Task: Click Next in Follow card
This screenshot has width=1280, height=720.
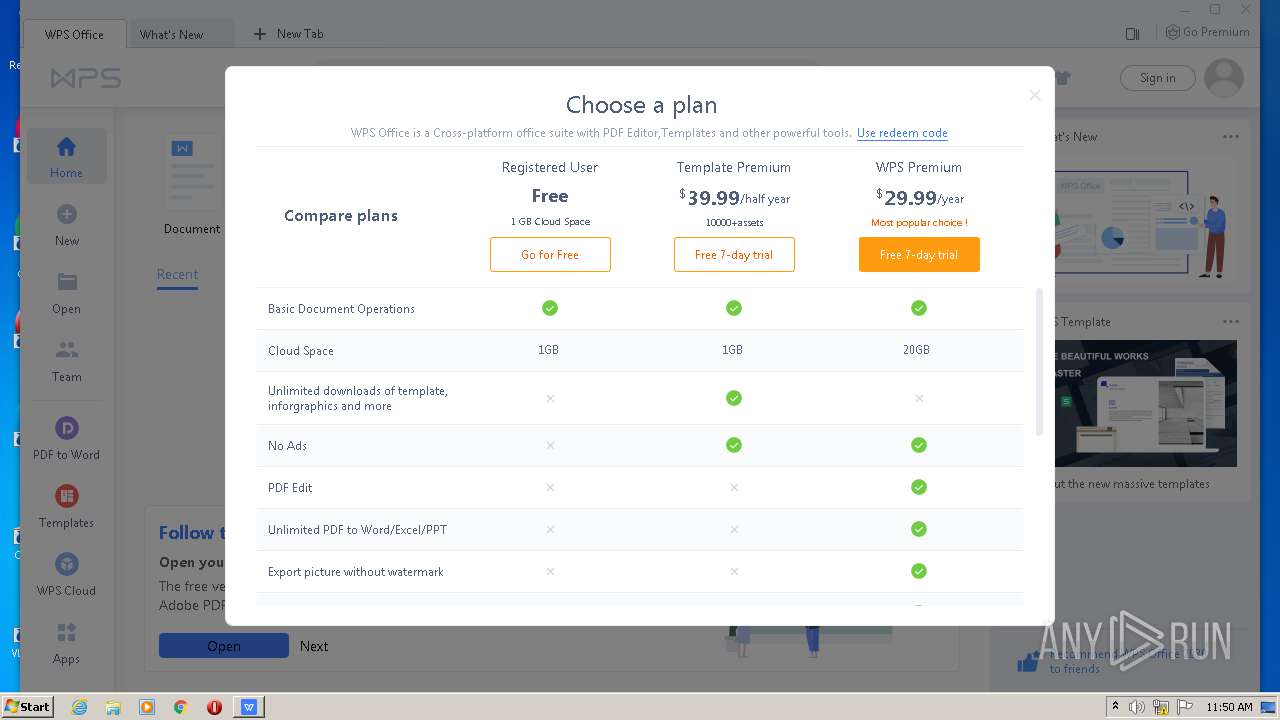Action: 314,646
